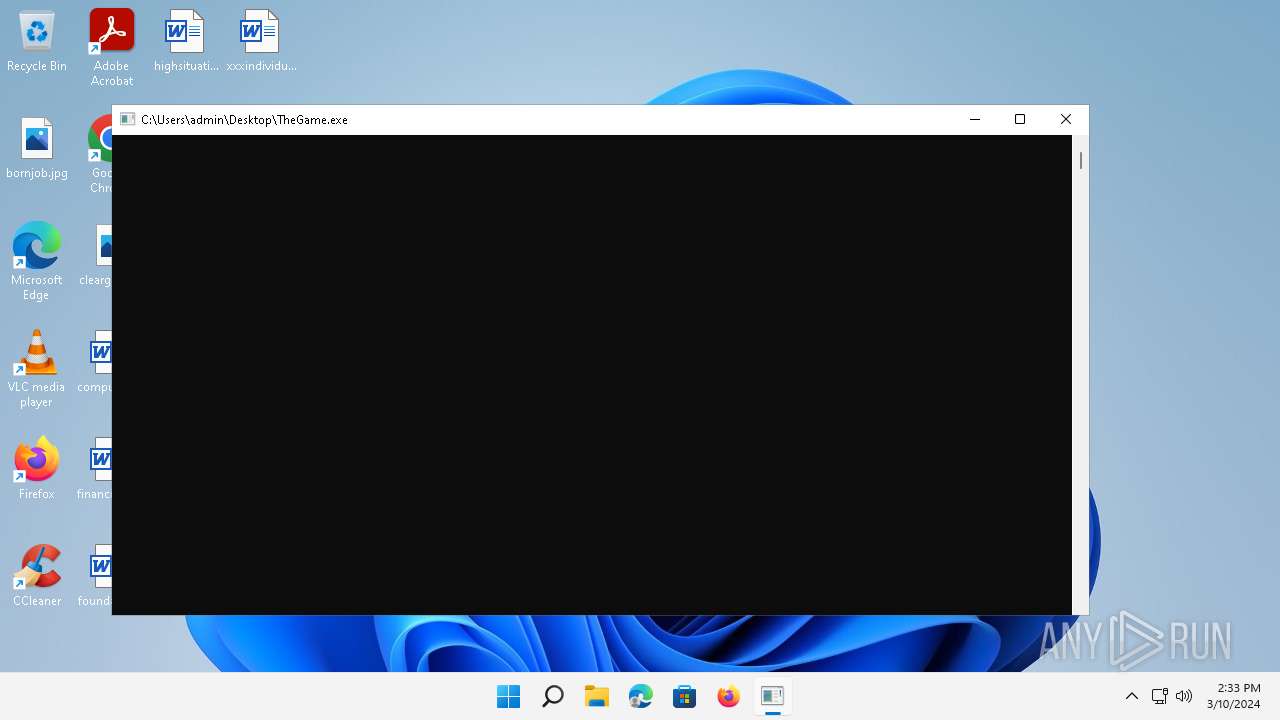Open the Windows Start menu
The height and width of the screenshot is (720, 1280).
coord(509,696)
